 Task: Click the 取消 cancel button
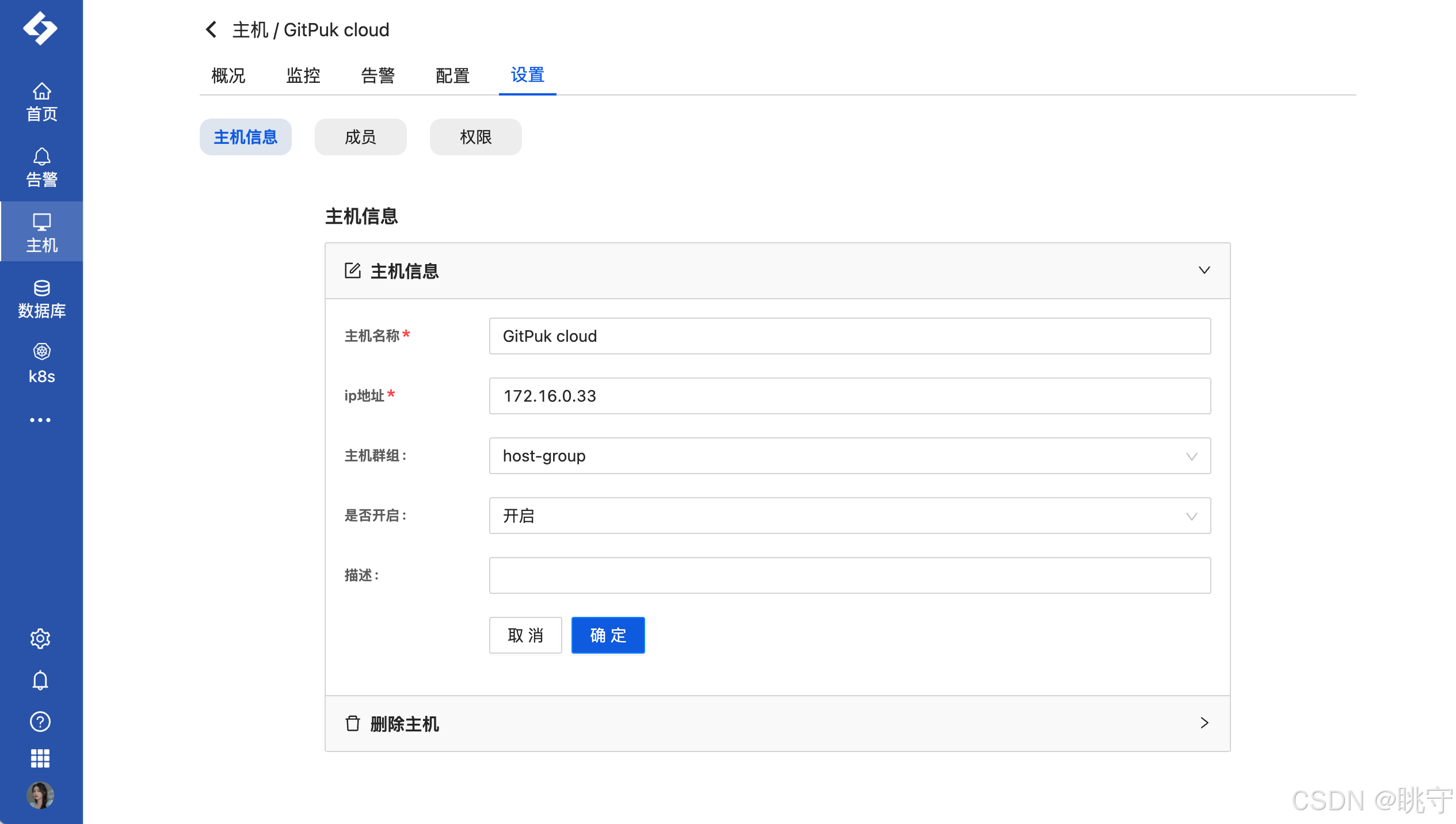pos(525,635)
